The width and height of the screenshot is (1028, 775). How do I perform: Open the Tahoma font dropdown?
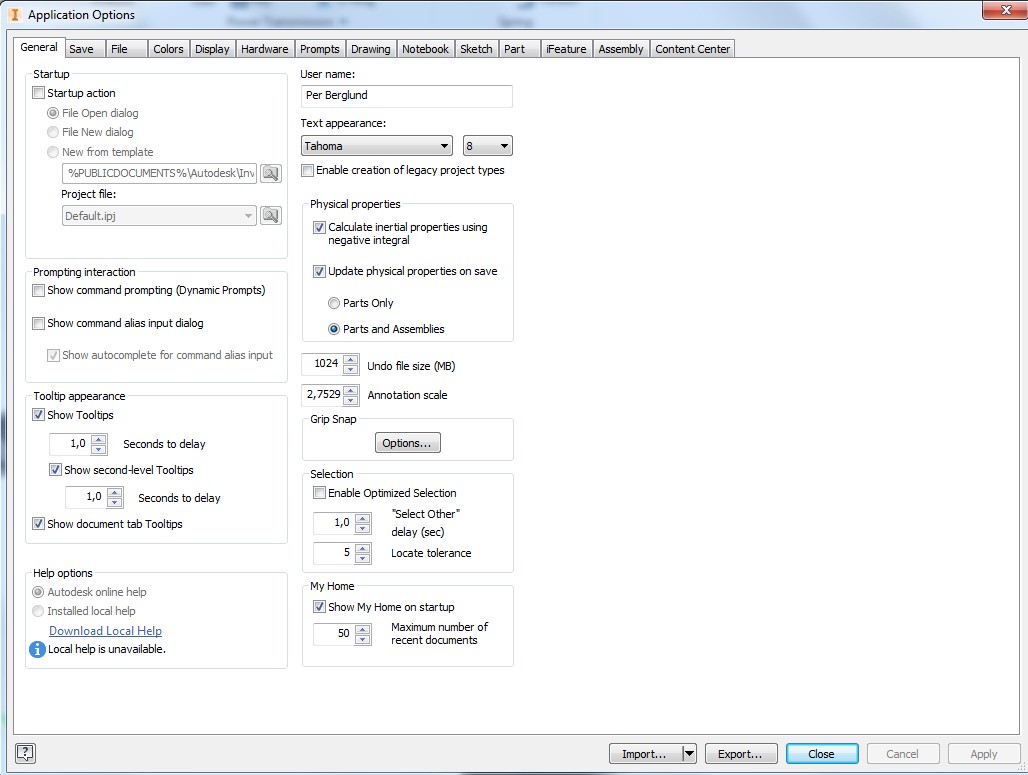(x=443, y=145)
